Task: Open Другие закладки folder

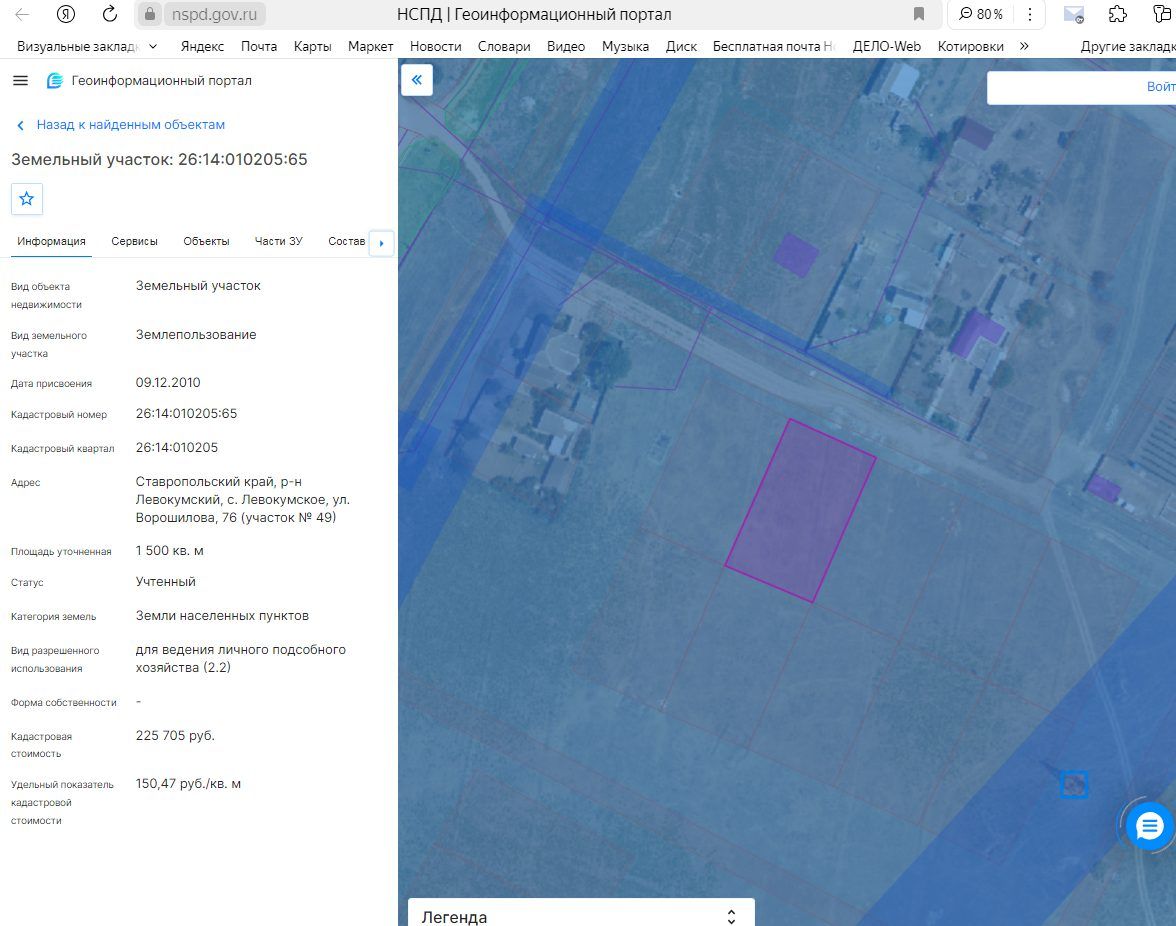Action: pyautogui.click(x=1127, y=46)
